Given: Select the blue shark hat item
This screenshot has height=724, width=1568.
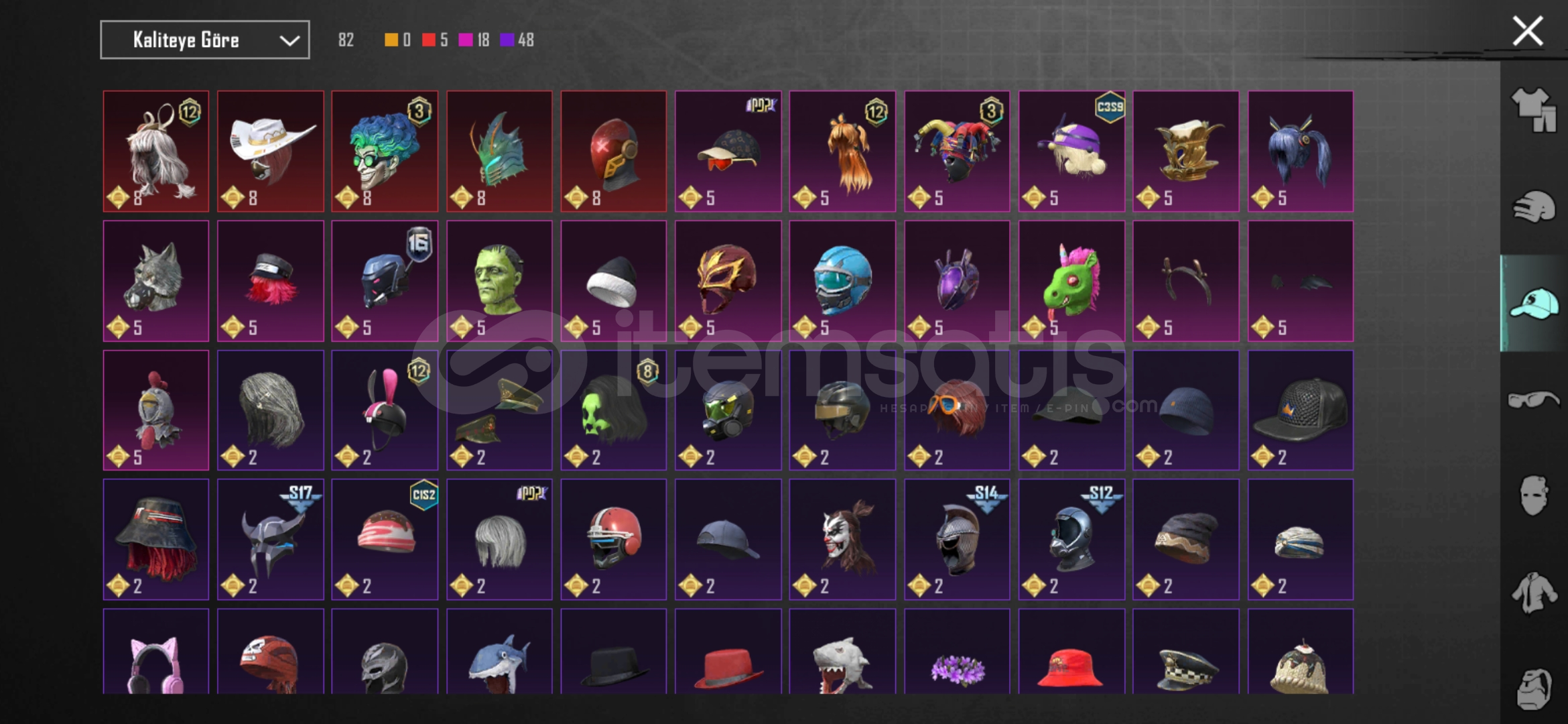Looking at the screenshot, I should click(x=499, y=652).
